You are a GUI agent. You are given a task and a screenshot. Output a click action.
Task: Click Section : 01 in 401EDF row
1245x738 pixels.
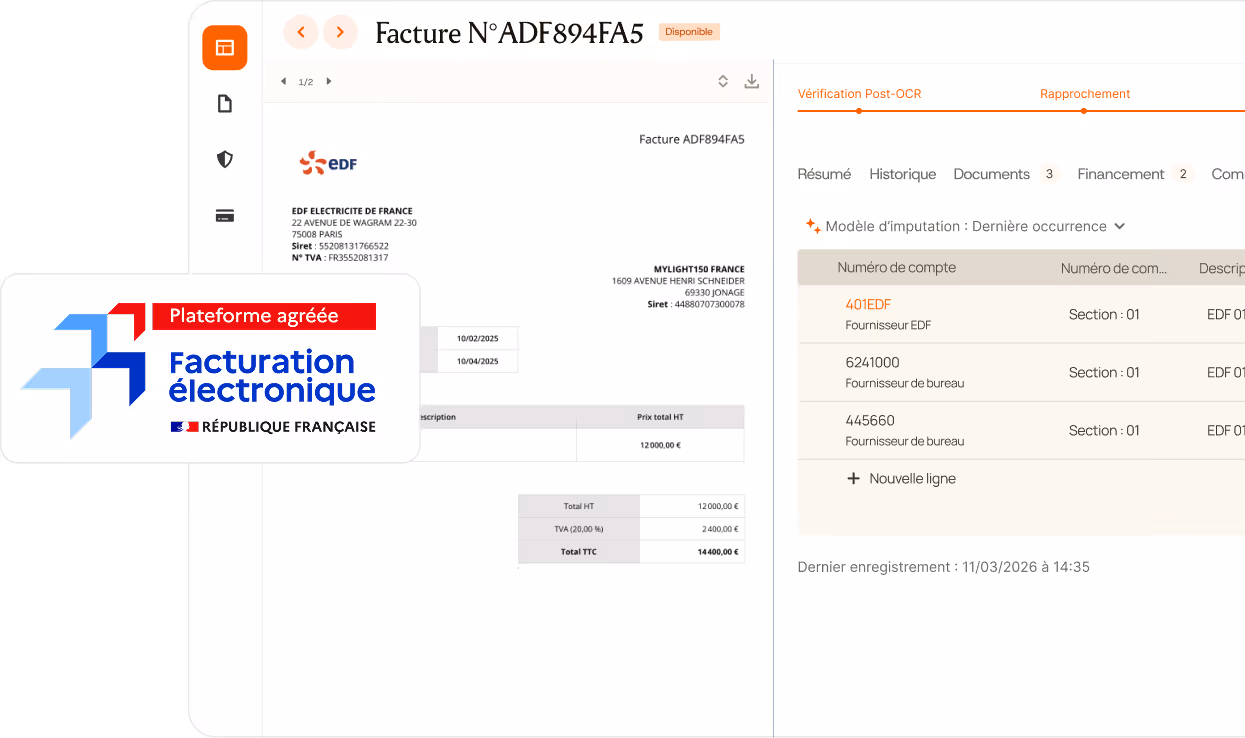click(x=1104, y=314)
